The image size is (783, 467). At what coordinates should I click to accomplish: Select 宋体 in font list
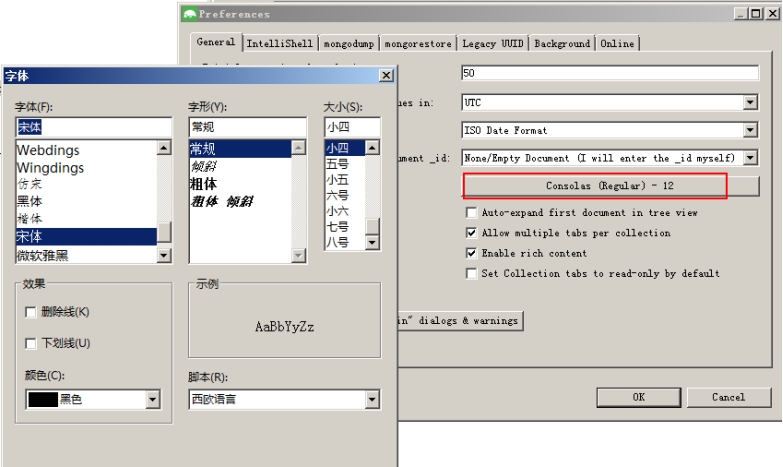tap(86, 236)
